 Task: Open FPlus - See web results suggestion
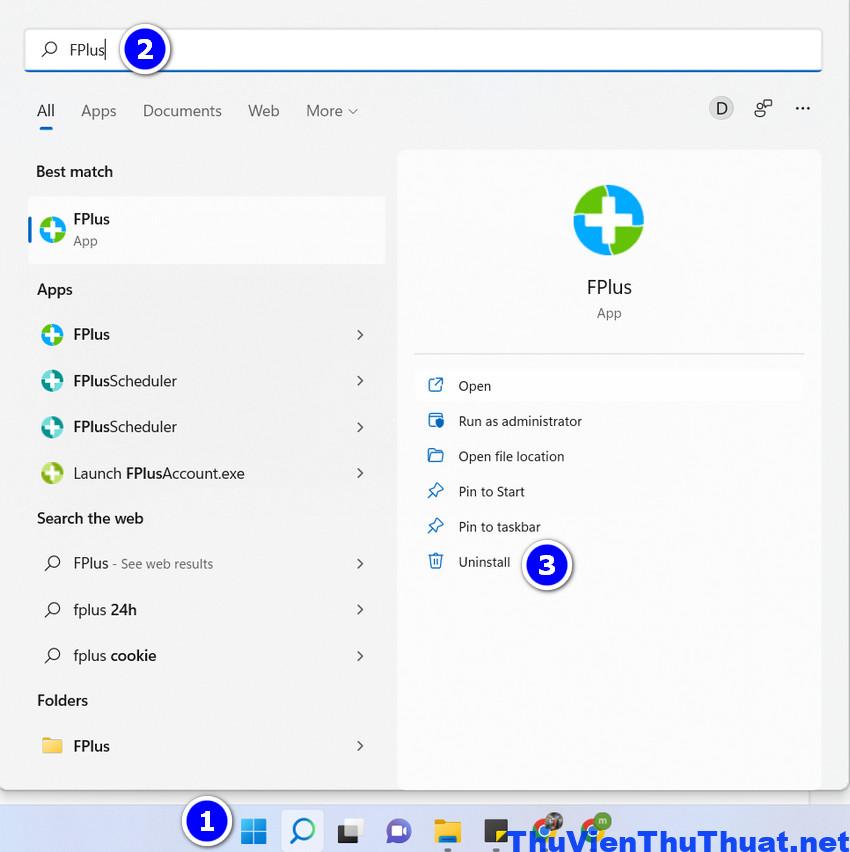tap(203, 563)
